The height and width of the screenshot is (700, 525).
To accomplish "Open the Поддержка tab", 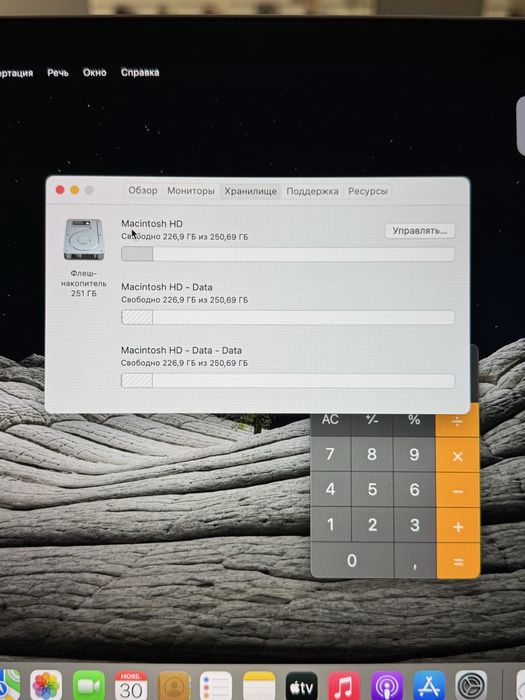I will (x=312, y=191).
